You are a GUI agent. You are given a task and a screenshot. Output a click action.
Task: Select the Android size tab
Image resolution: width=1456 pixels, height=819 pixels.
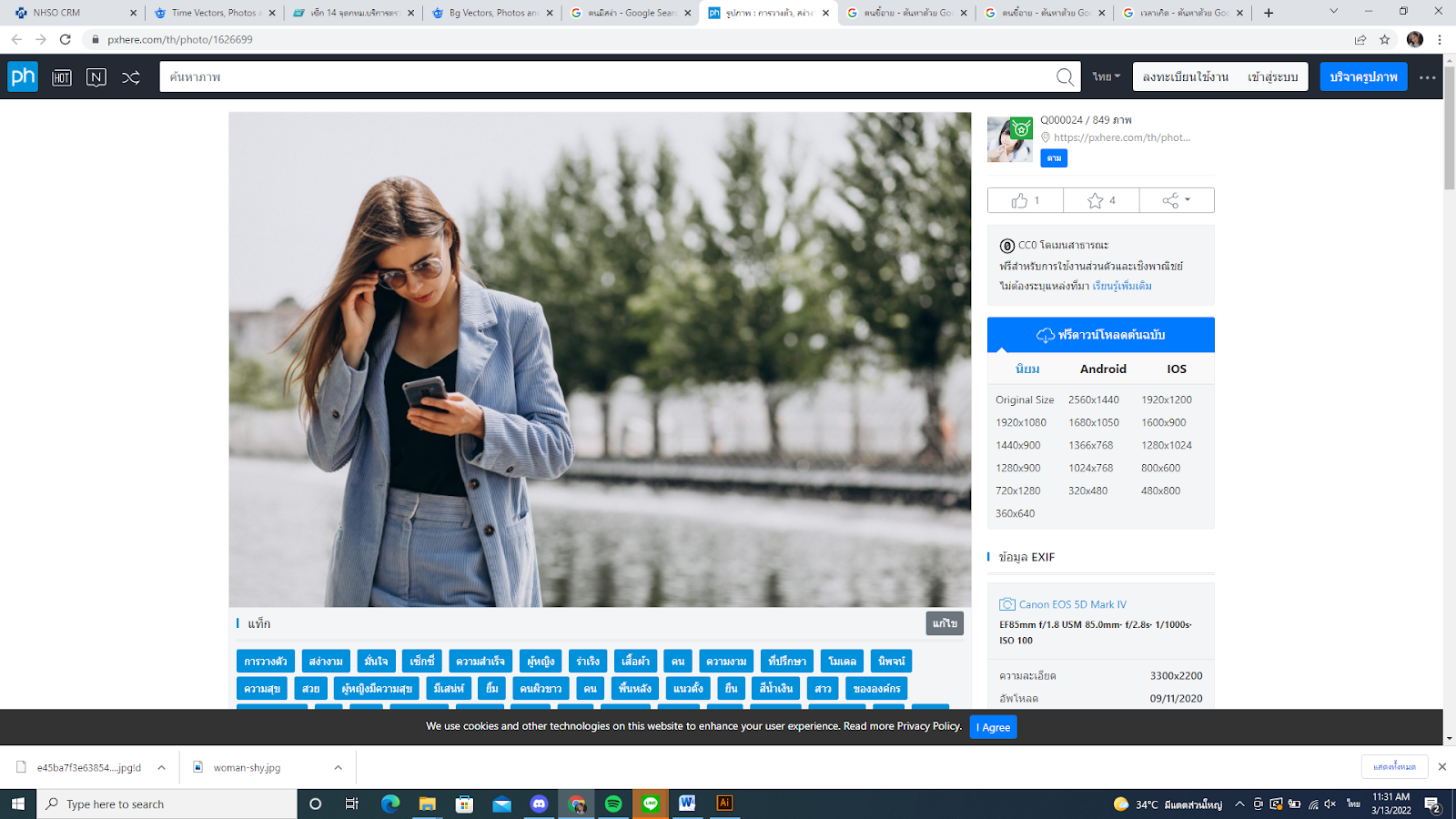point(1103,369)
